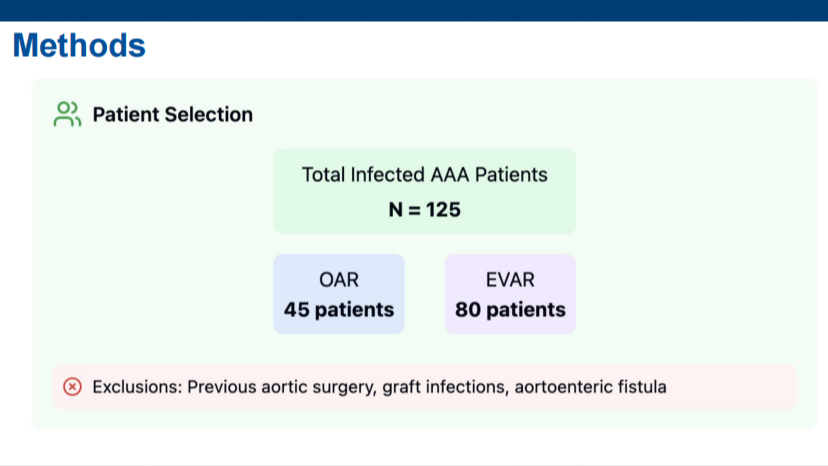Click the red exclusions X-circle icon
The width and height of the screenshot is (828, 466).
(x=72, y=387)
